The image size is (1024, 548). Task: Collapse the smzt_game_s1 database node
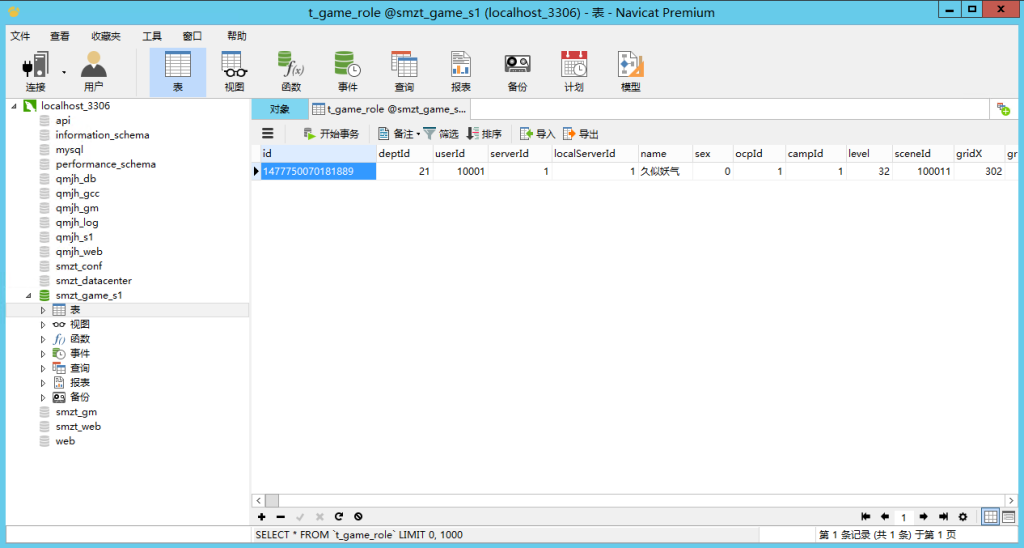(28, 295)
